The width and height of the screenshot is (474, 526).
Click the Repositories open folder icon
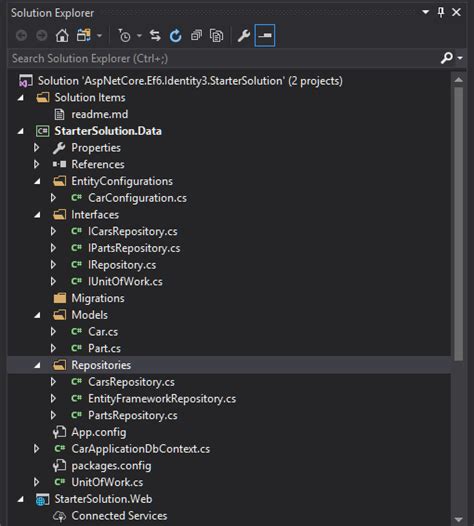(x=60, y=365)
